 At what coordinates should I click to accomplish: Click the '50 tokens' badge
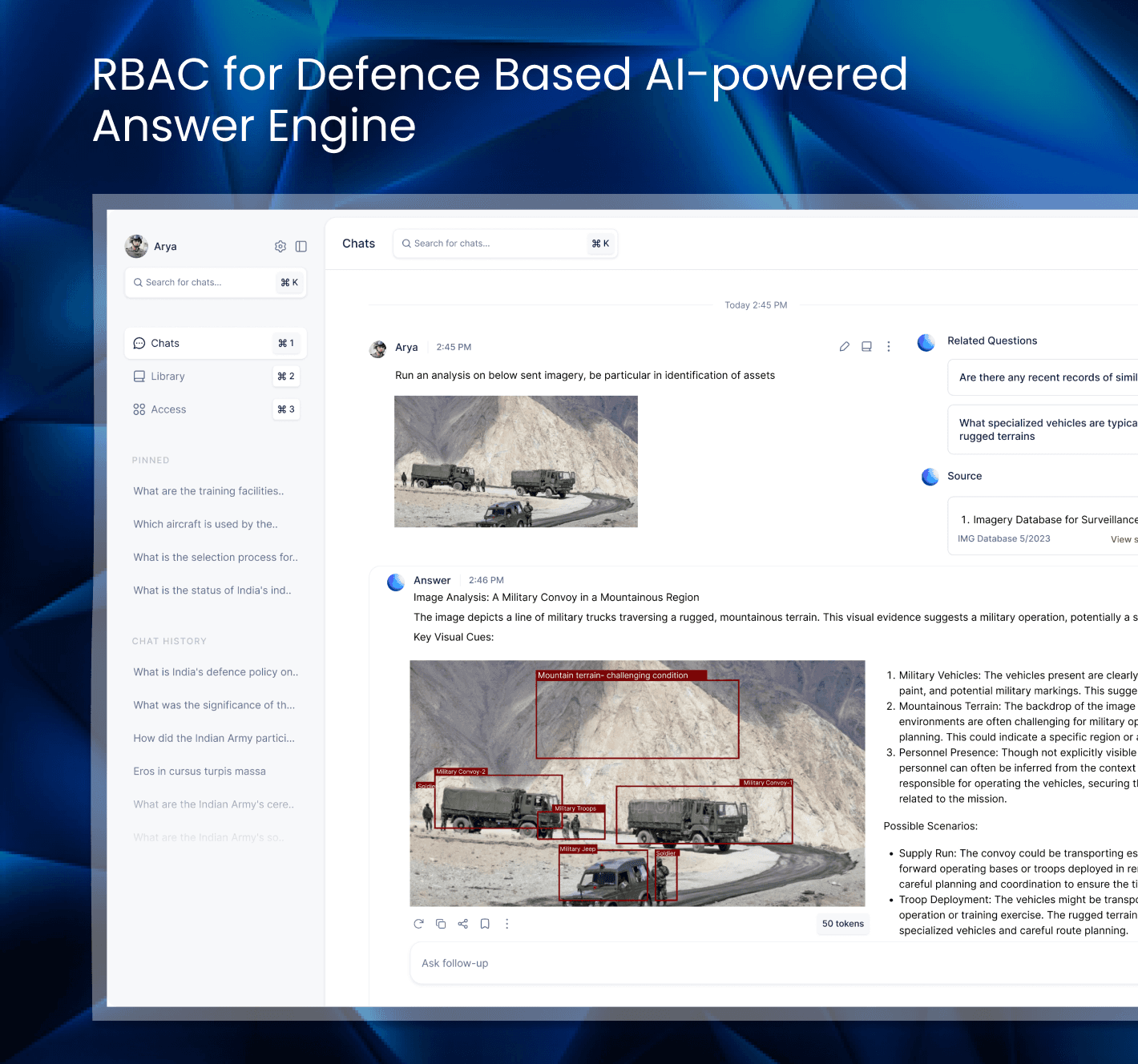(843, 924)
